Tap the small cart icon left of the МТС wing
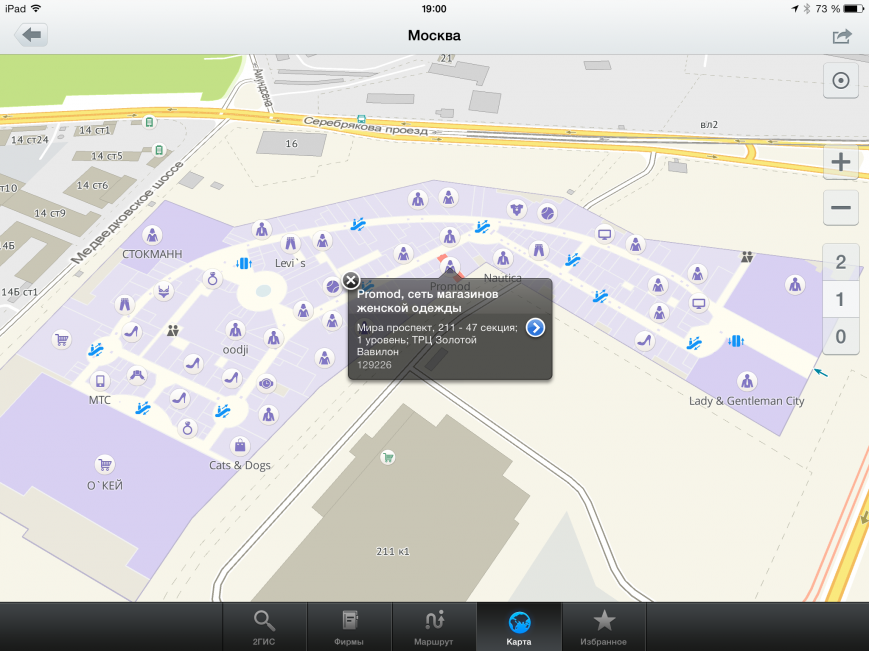This screenshot has height=651, width=869. pos(62,339)
